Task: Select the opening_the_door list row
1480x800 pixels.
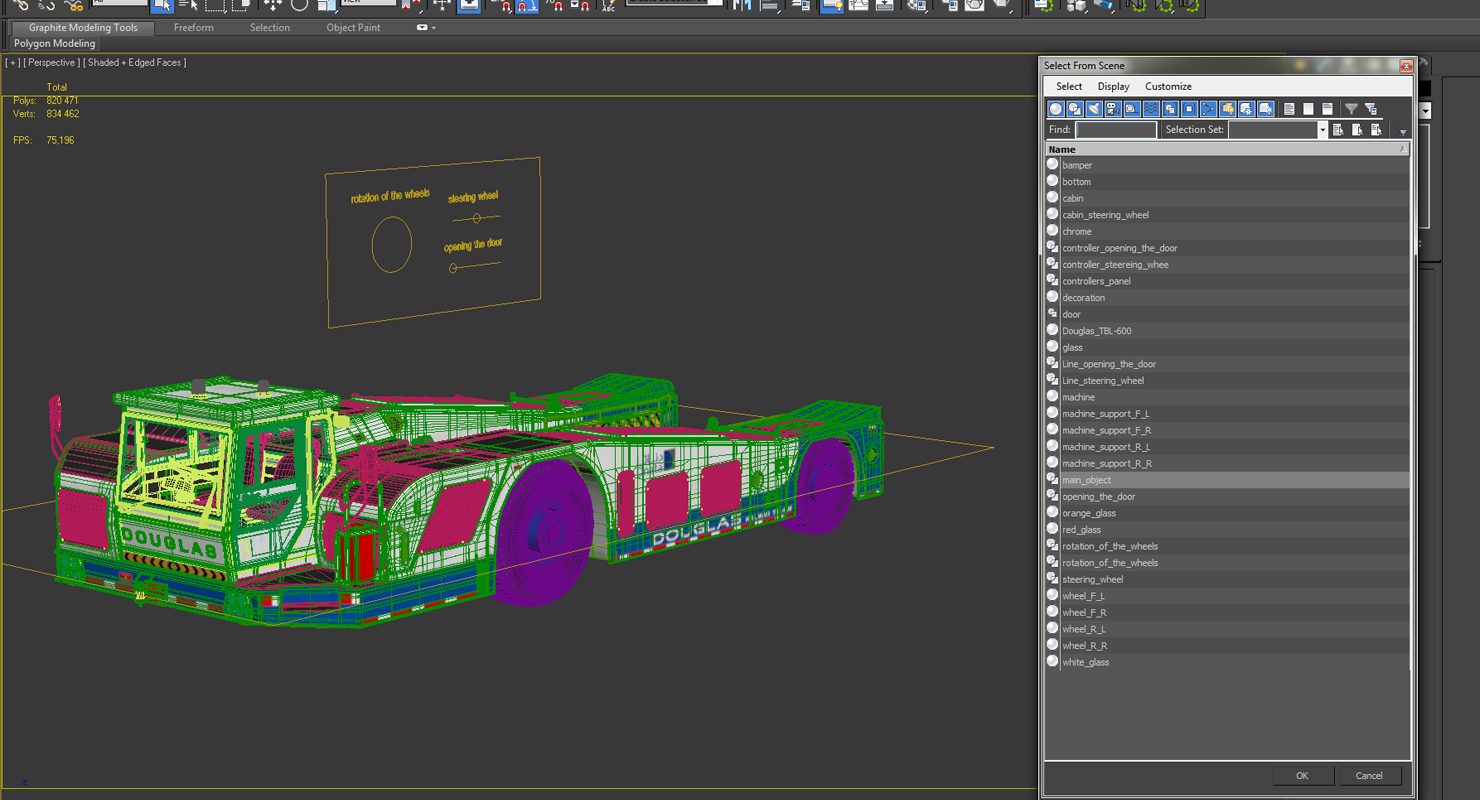Action: pyautogui.click(x=1227, y=496)
